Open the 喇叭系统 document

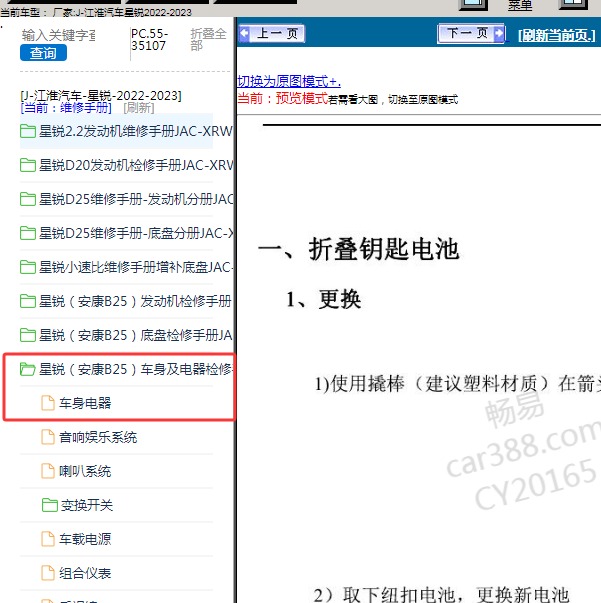click(x=85, y=471)
